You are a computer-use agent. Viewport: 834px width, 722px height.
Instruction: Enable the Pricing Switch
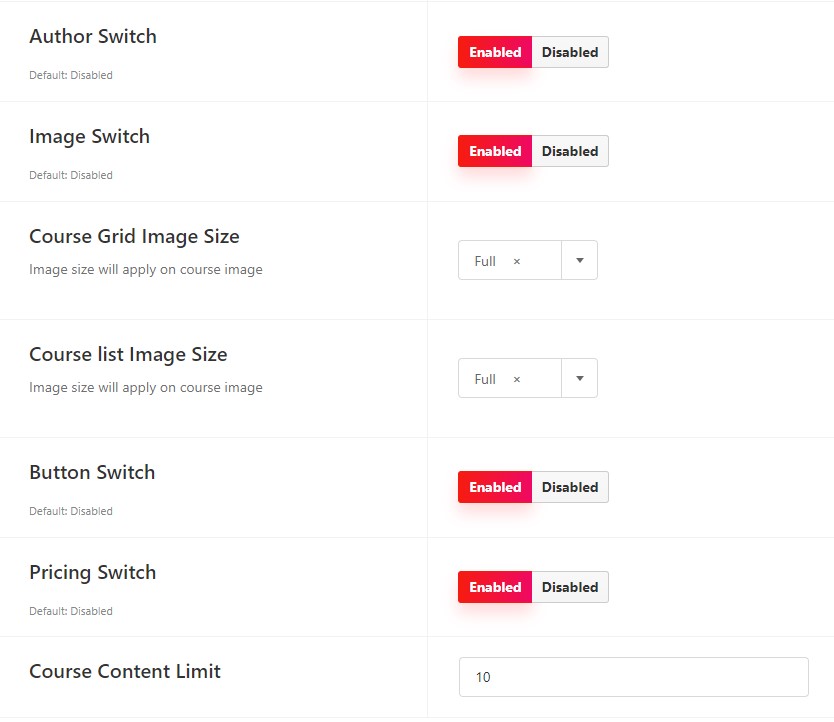tap(495, 587)
